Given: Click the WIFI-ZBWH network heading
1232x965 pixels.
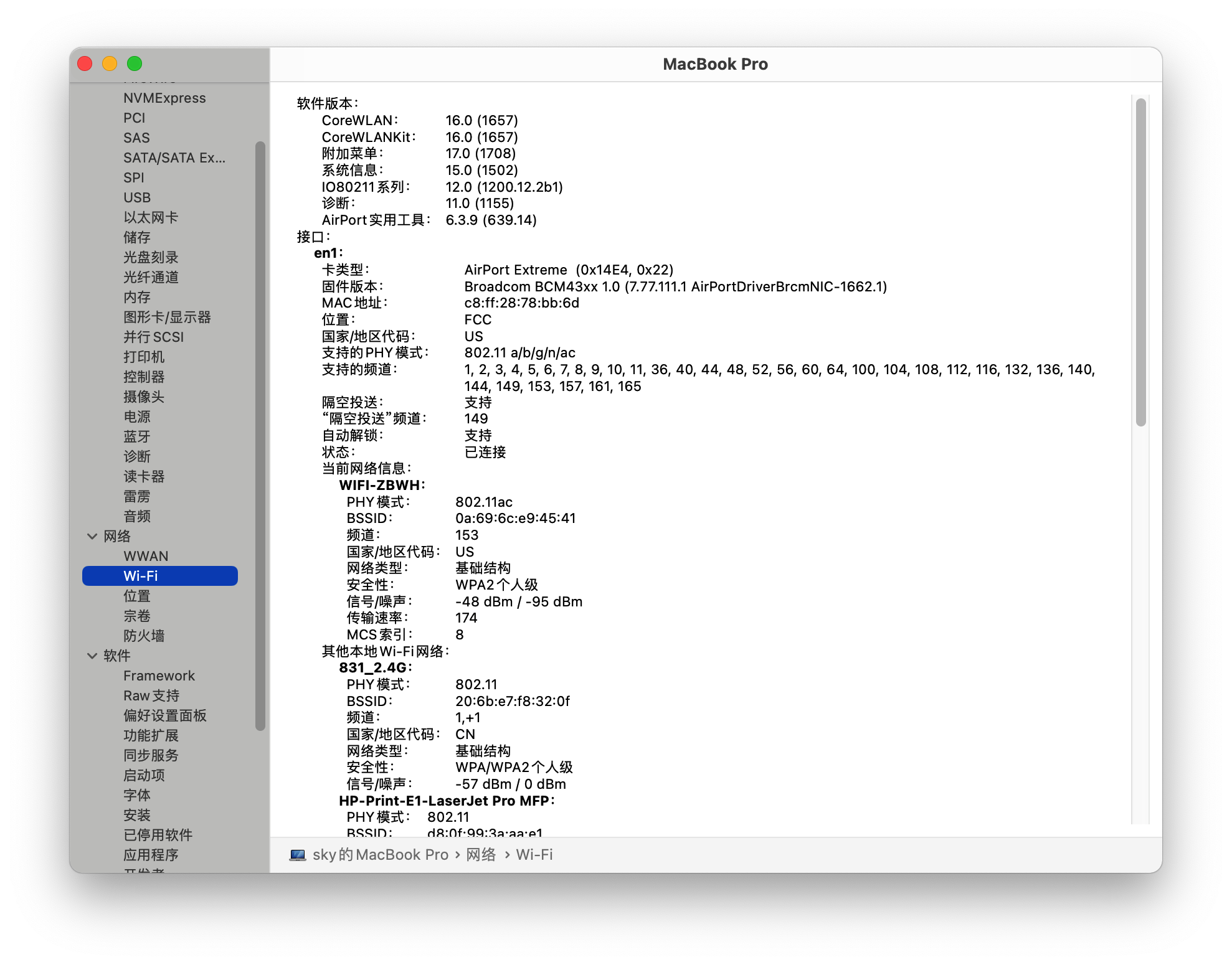Looking at the screenshot, I should (382, 485).
